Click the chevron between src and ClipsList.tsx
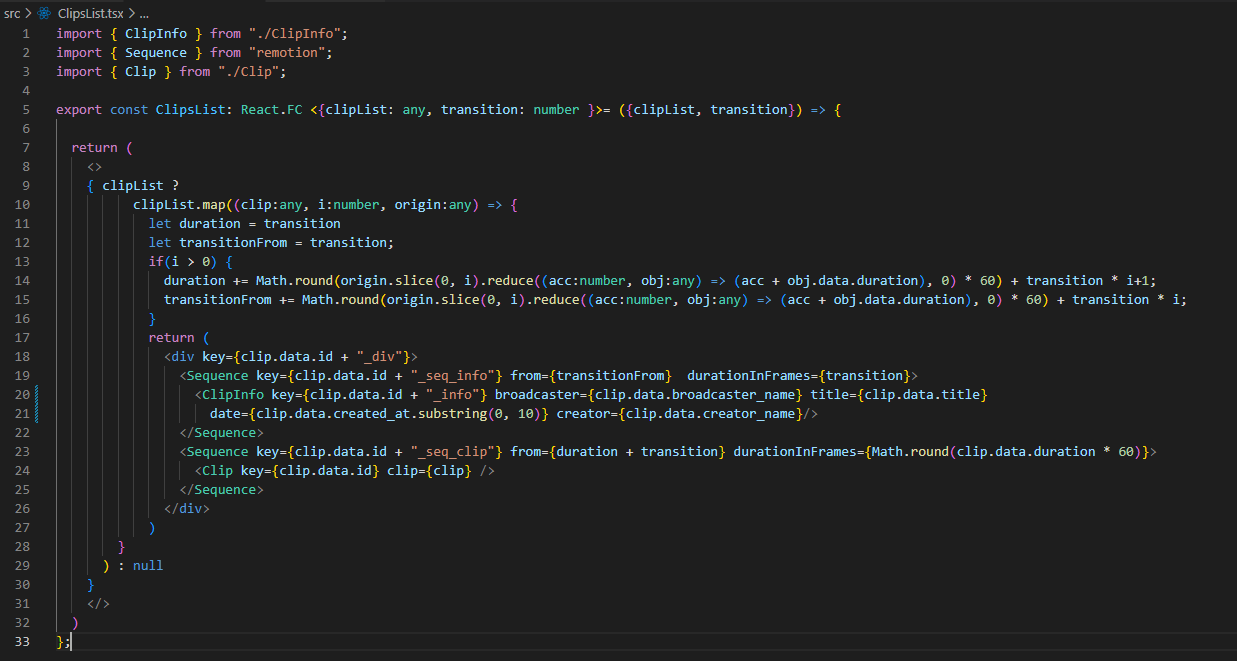This screenshot has width=1237, height=661. [29, 13]
